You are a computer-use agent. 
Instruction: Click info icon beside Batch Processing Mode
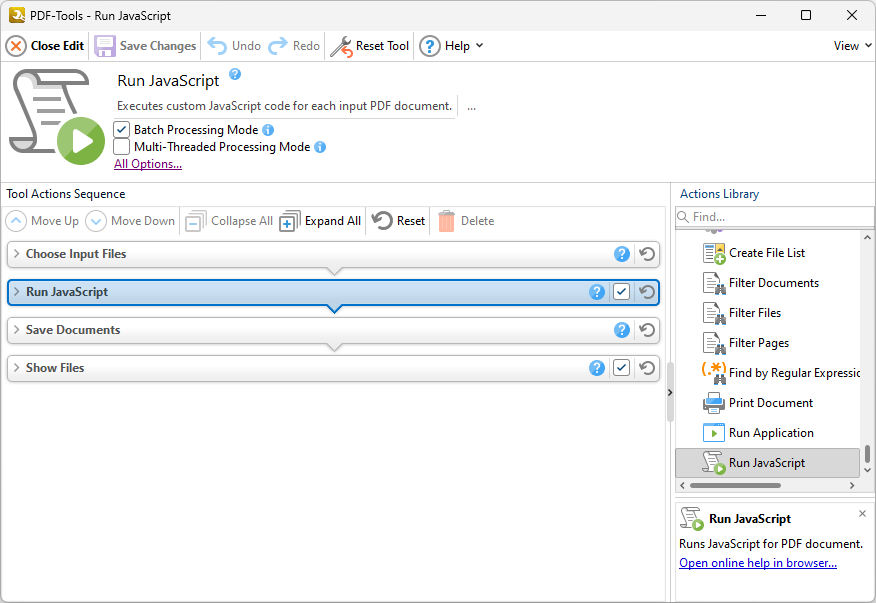point(268,130)
